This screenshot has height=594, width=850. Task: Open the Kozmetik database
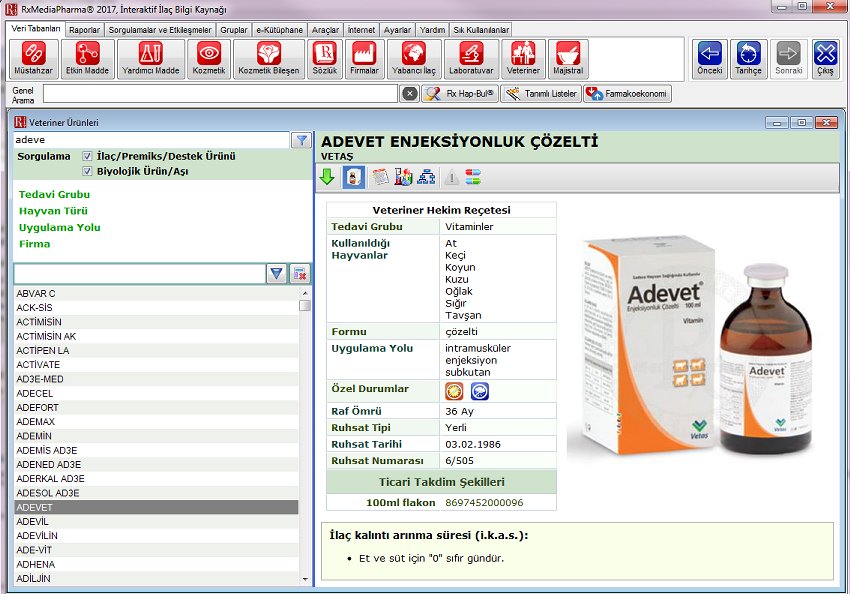[x=209, y=59]
